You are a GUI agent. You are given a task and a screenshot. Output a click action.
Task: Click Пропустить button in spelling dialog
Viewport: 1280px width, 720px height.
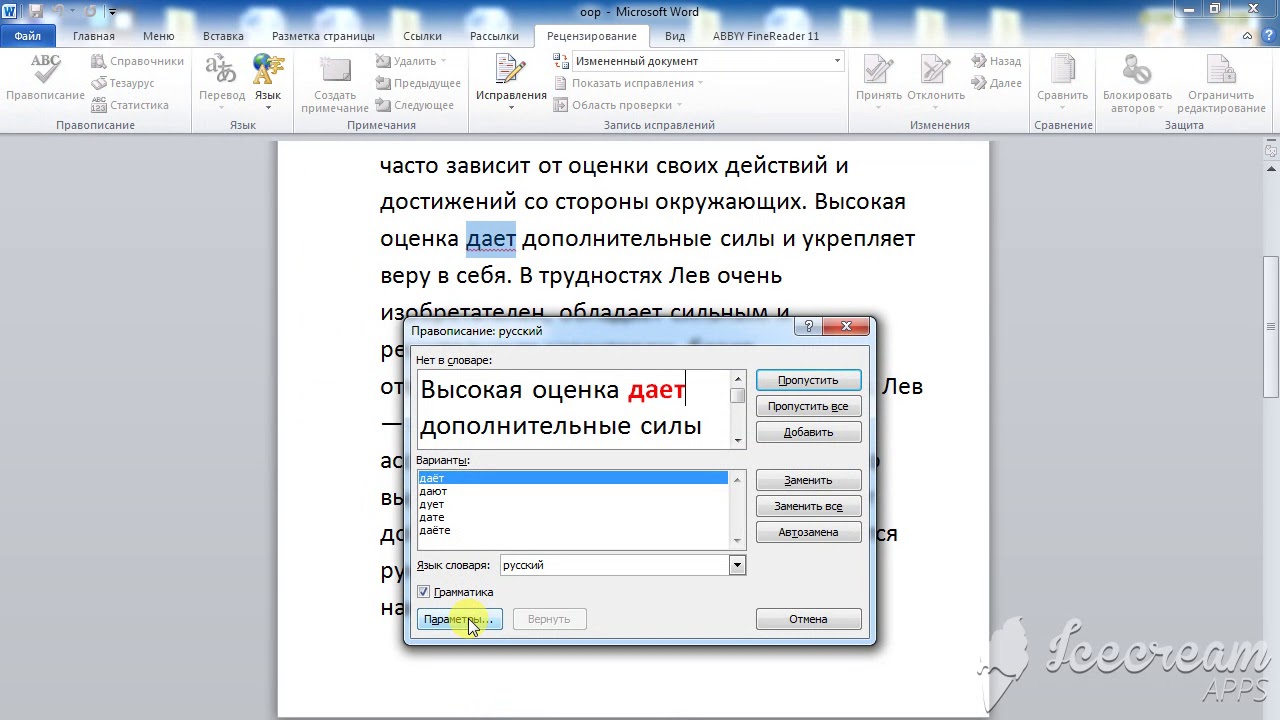pos(808,380)
